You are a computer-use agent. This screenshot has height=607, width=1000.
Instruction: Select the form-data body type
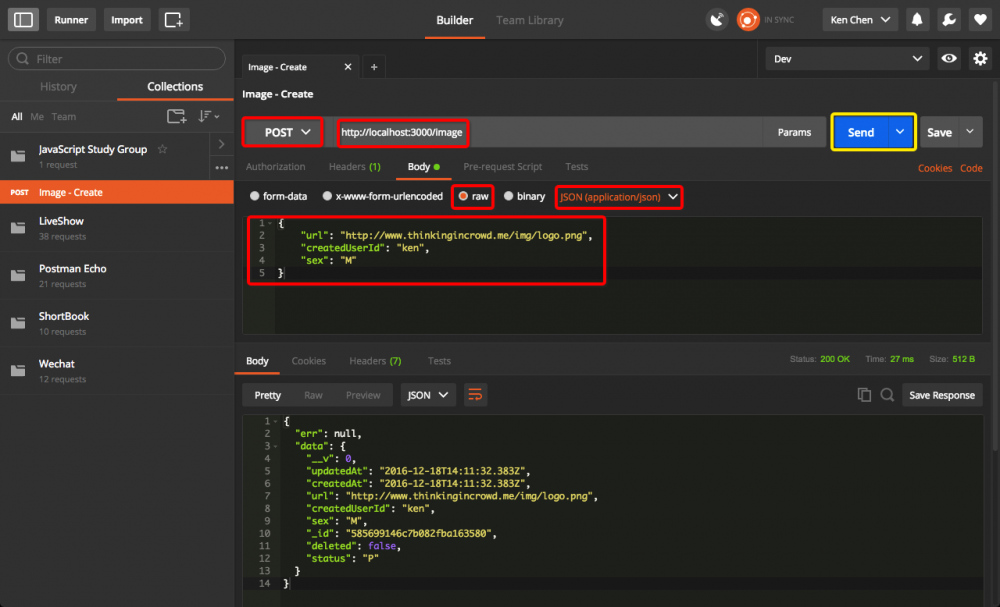255,196
